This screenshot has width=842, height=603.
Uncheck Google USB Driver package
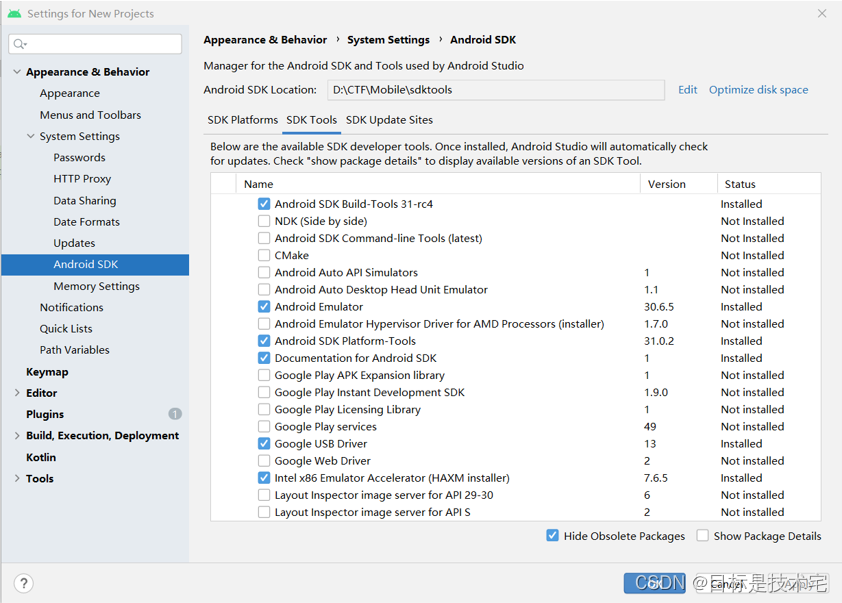264,444
